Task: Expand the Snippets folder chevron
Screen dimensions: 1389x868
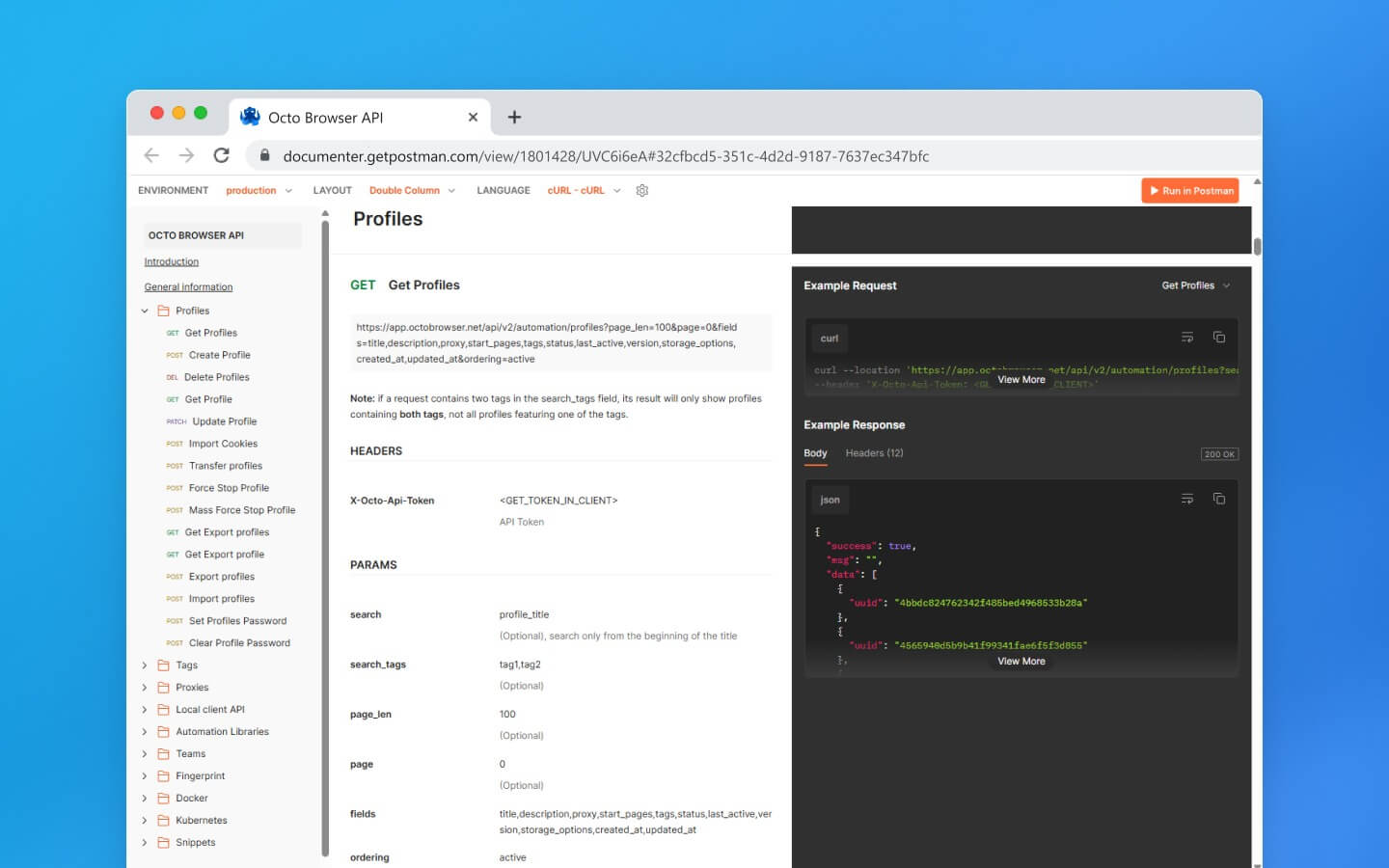Action: click(145, 843)
